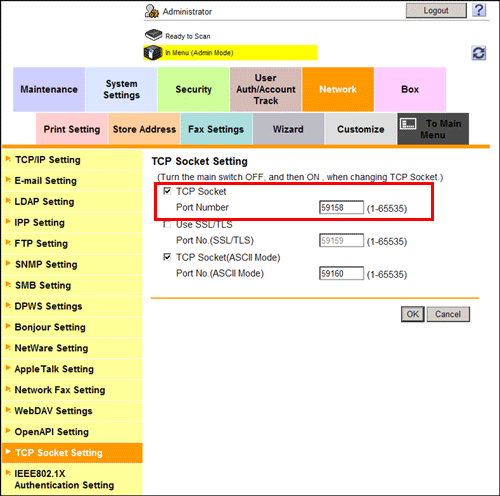Screen dimensions: 500x496
Task: Uncheck the TCP Socket checkbox
Action: pyautogui.click(x=167, y=191)
